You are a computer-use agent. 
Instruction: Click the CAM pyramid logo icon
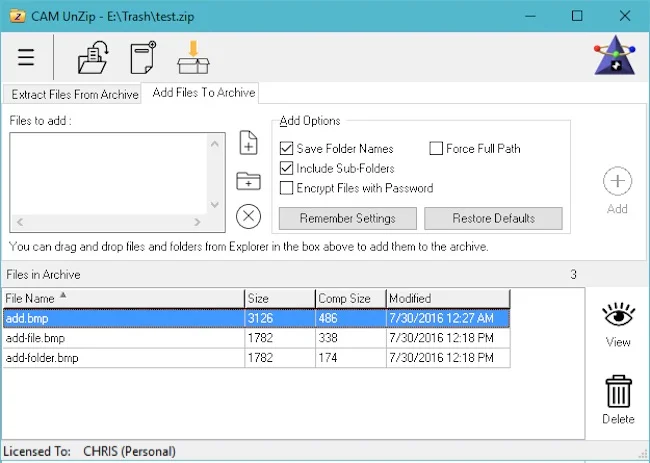(x=614, y=56)
